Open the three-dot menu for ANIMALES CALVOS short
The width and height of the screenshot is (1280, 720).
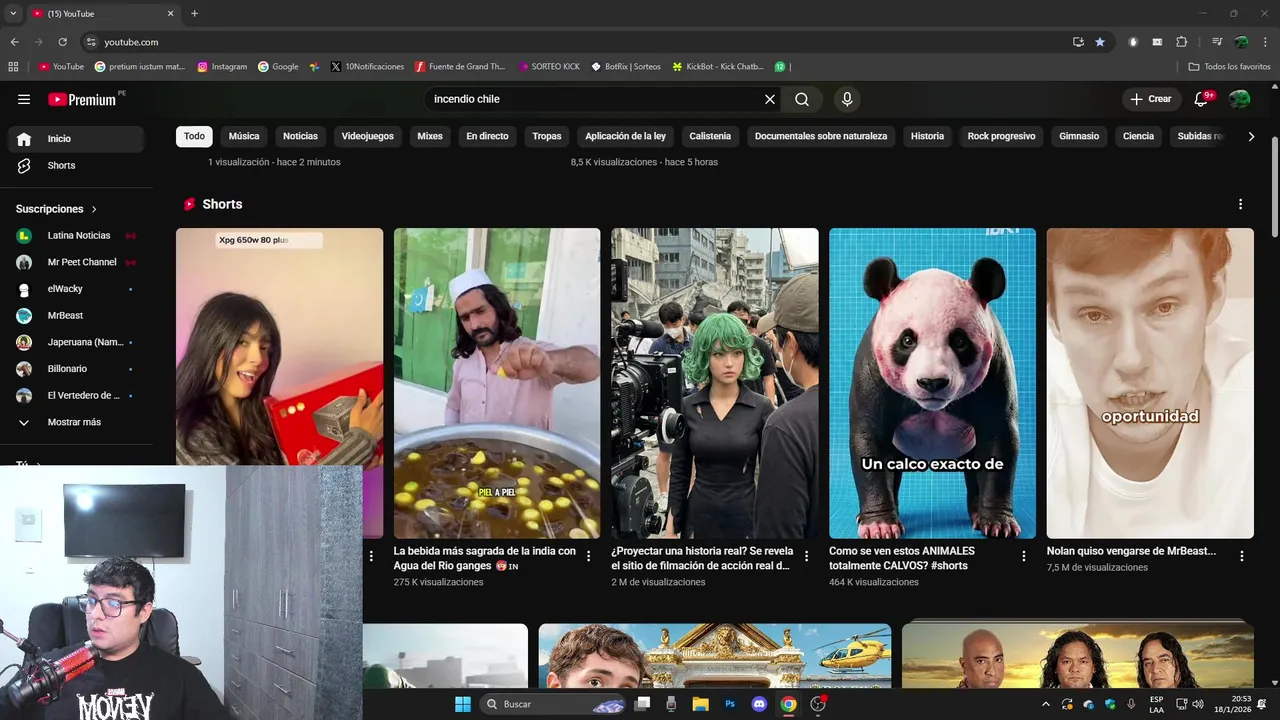(1024, 556)
